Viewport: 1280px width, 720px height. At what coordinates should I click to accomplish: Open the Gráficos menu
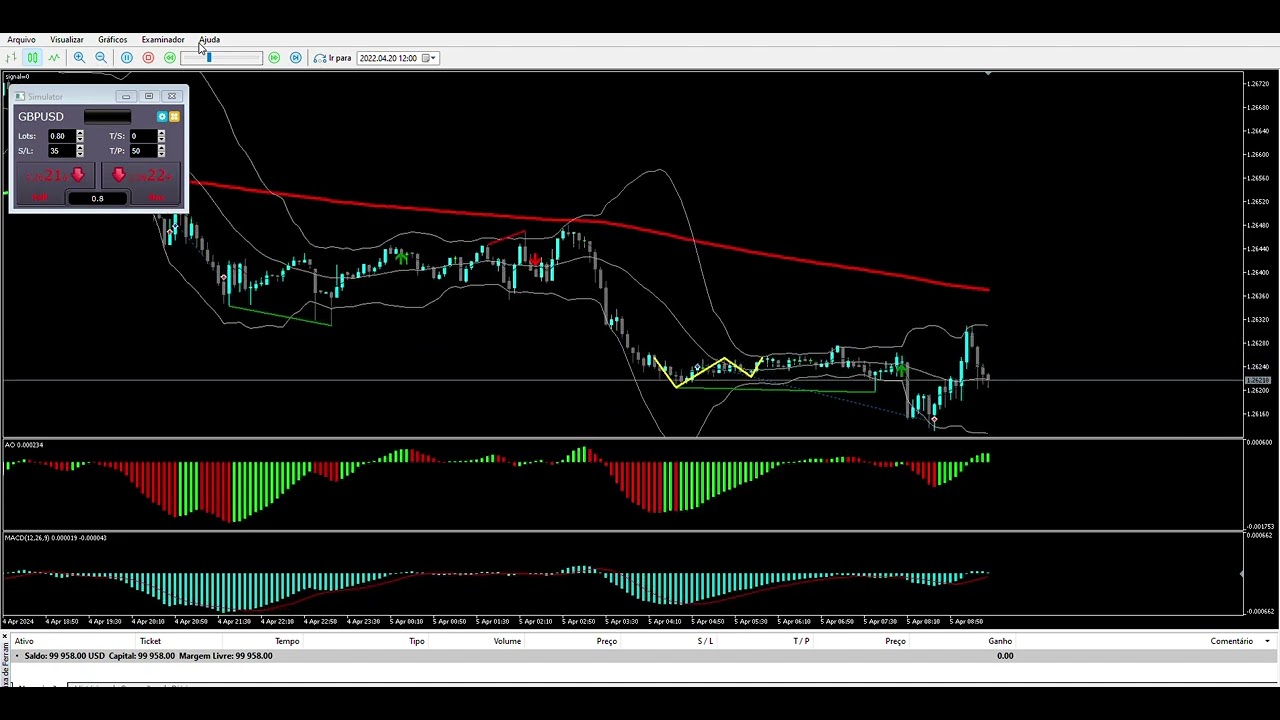pos(112,40)
